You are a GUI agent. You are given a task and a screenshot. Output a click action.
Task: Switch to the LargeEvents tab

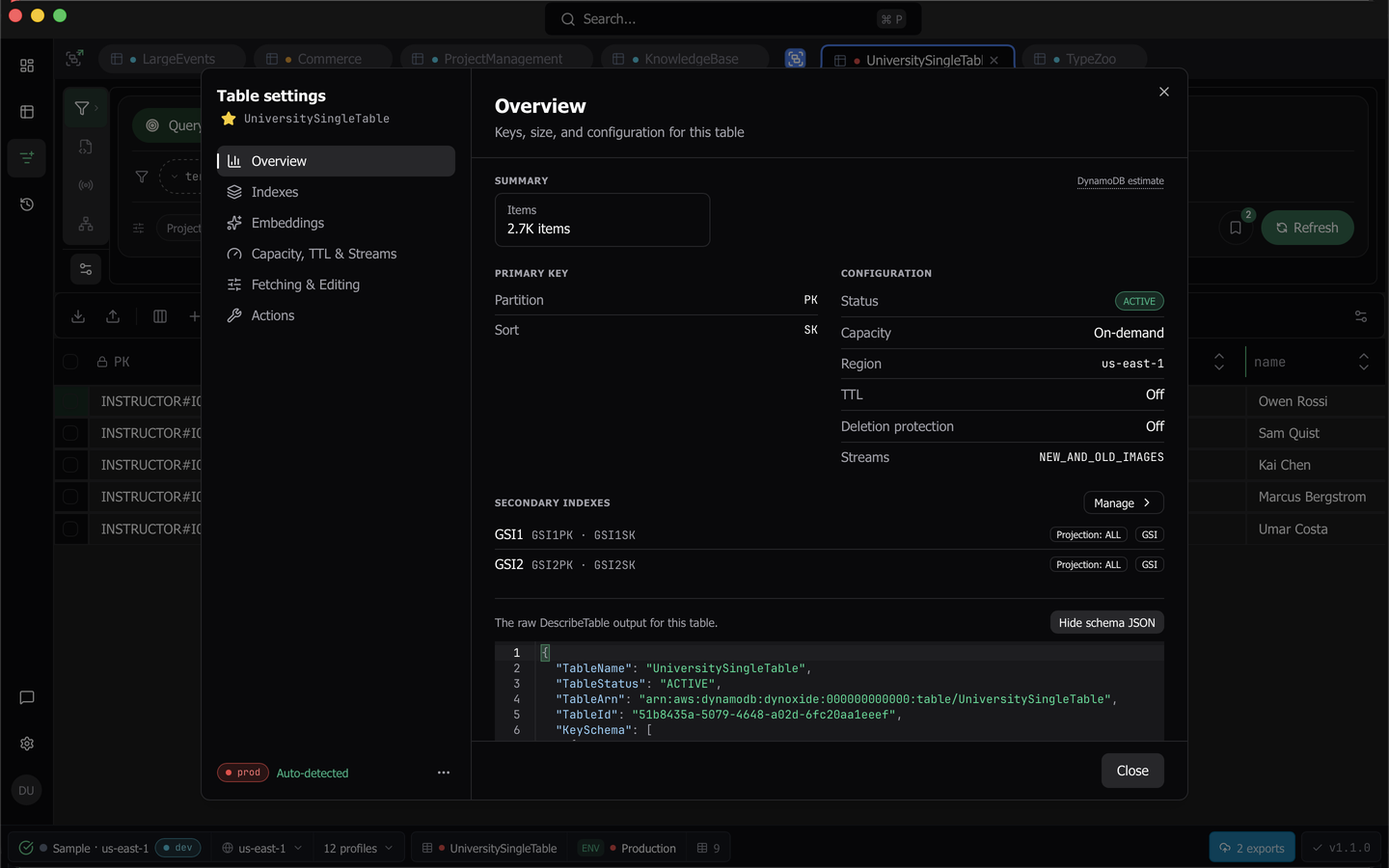tap(172, 59)
